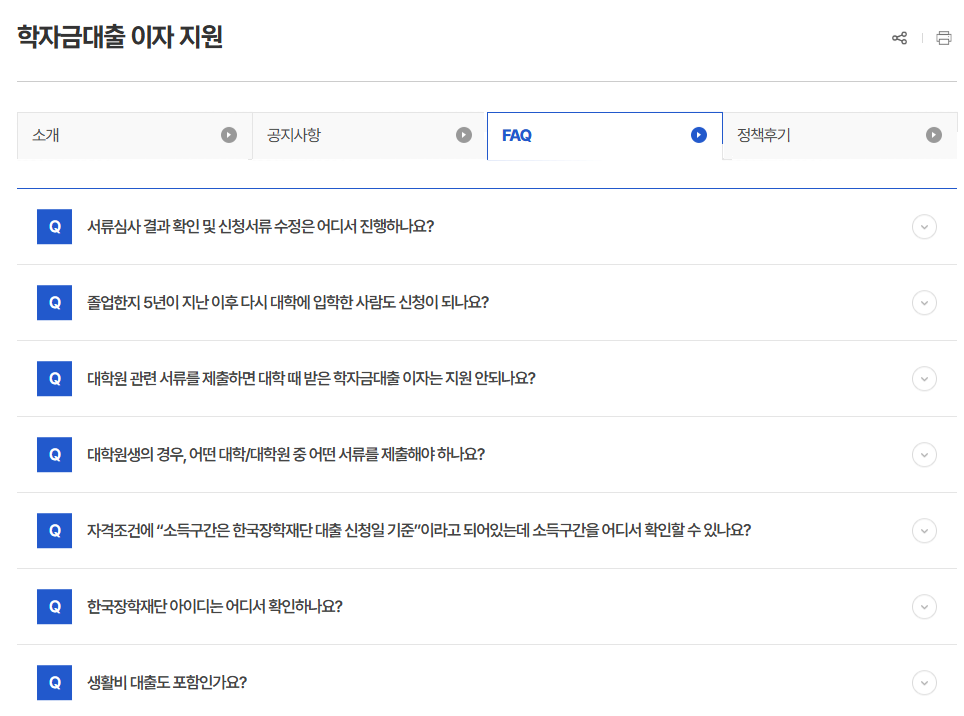Click the 학자금대출 이자 지원 heading

[x=120, y=37]
